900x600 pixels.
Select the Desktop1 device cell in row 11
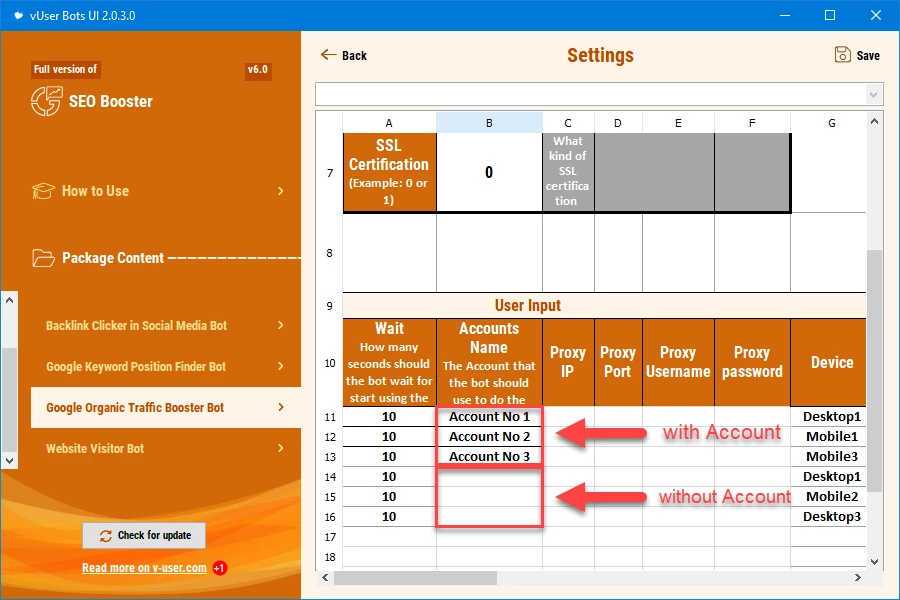(829, 417)
